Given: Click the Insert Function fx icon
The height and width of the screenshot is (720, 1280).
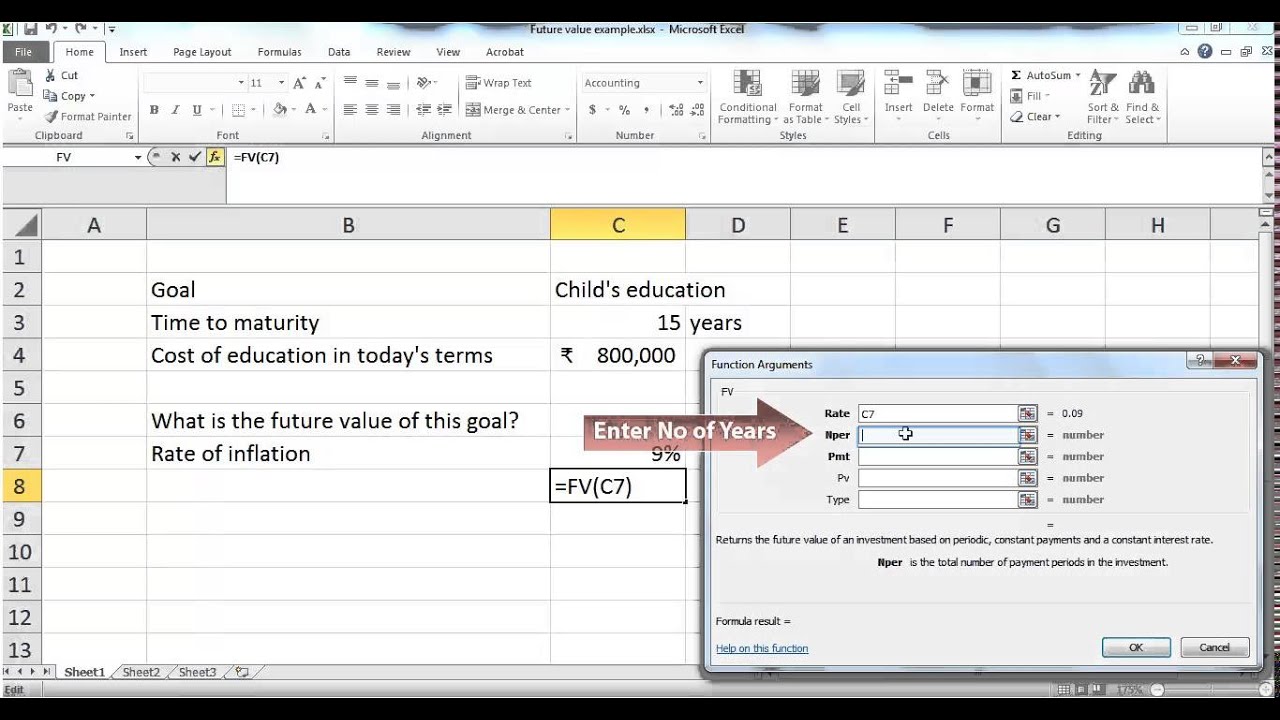Looking at the screenshot, I should [x=214, y=157].
